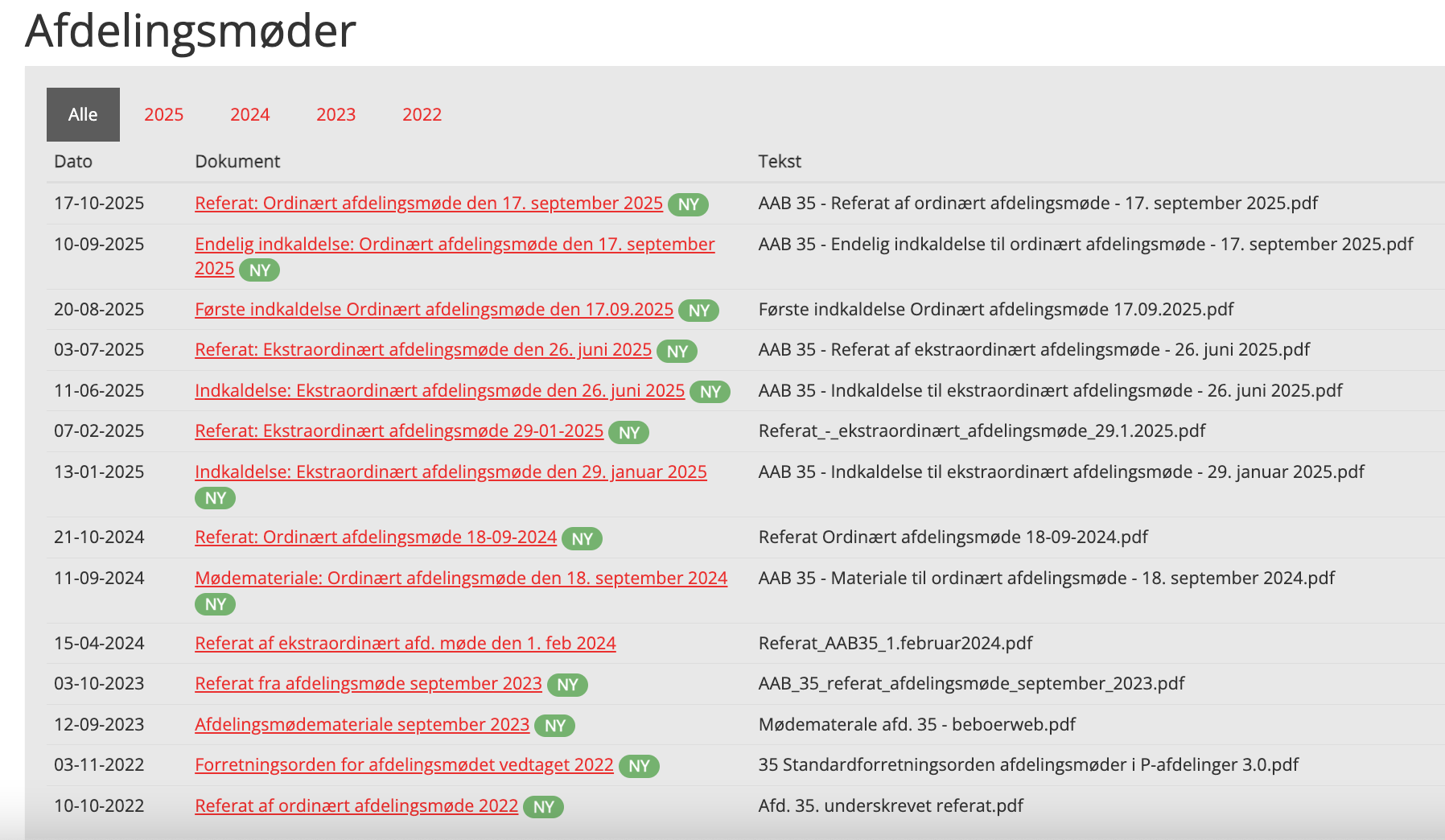Open Referat: Ekstraordinært afdelingsmøde 29-01-2025
Screen dimensions: 1445x840
(398, 431)
